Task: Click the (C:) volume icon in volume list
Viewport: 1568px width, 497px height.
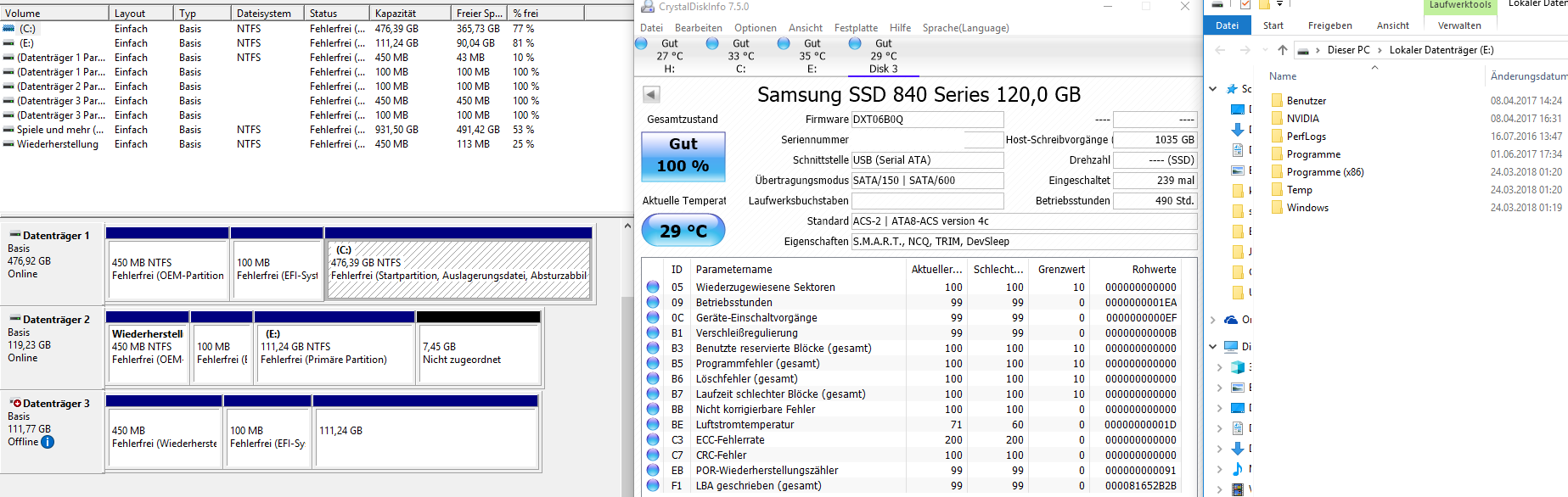Action: (8, 28)
